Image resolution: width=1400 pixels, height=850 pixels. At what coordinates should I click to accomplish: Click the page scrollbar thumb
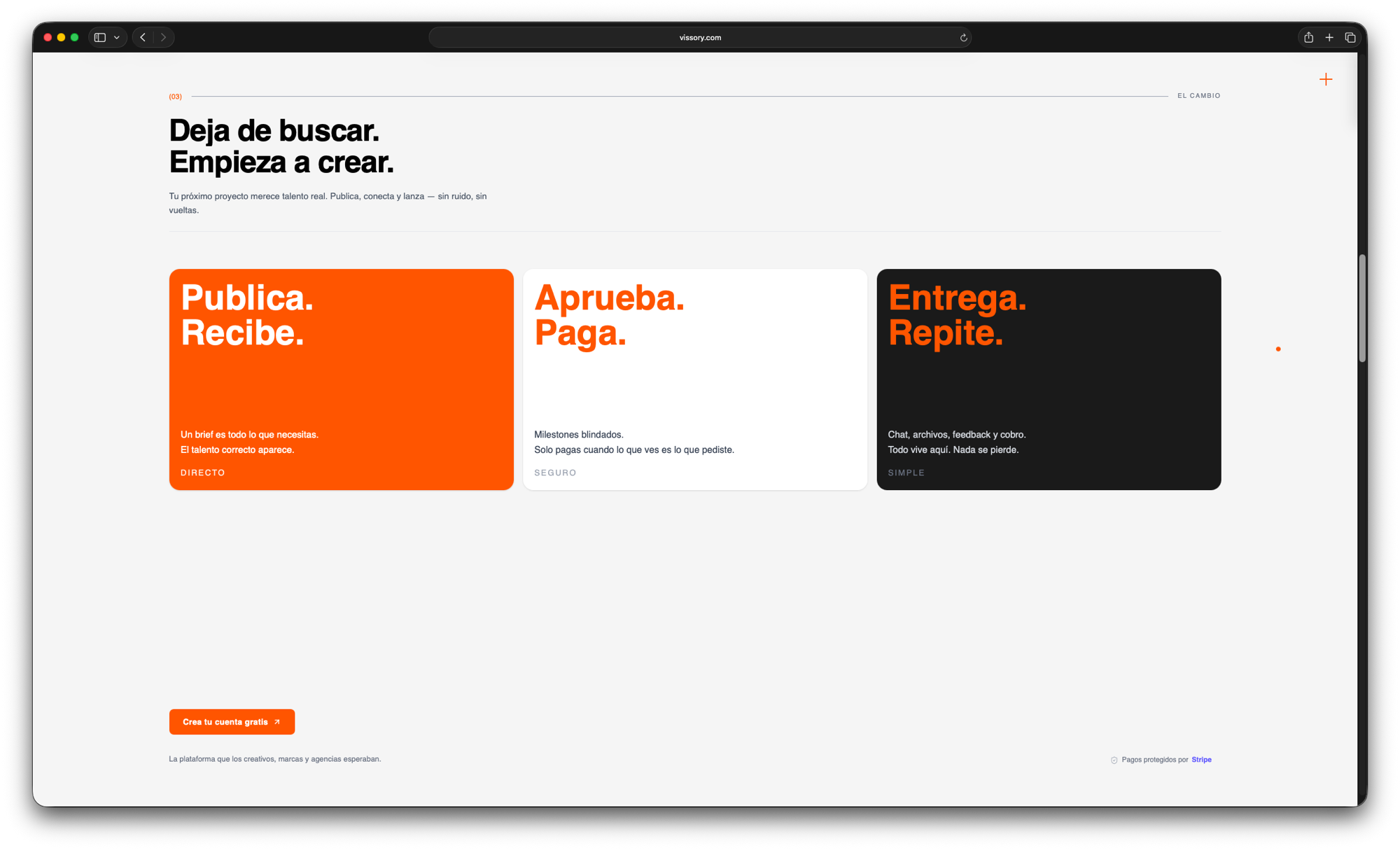click(1362, 308)
